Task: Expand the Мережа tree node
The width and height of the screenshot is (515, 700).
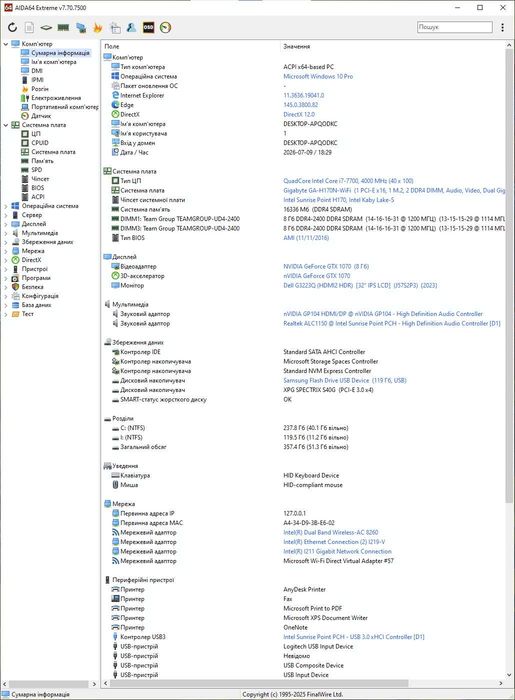Action: point(6,251)
